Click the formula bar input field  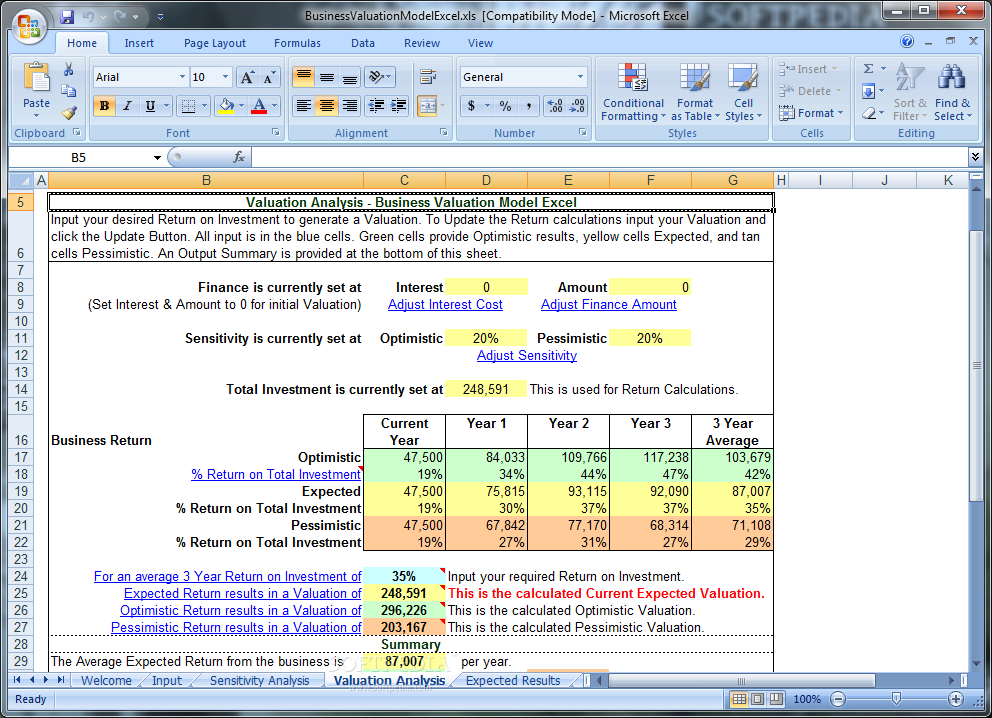click(607, 157)
